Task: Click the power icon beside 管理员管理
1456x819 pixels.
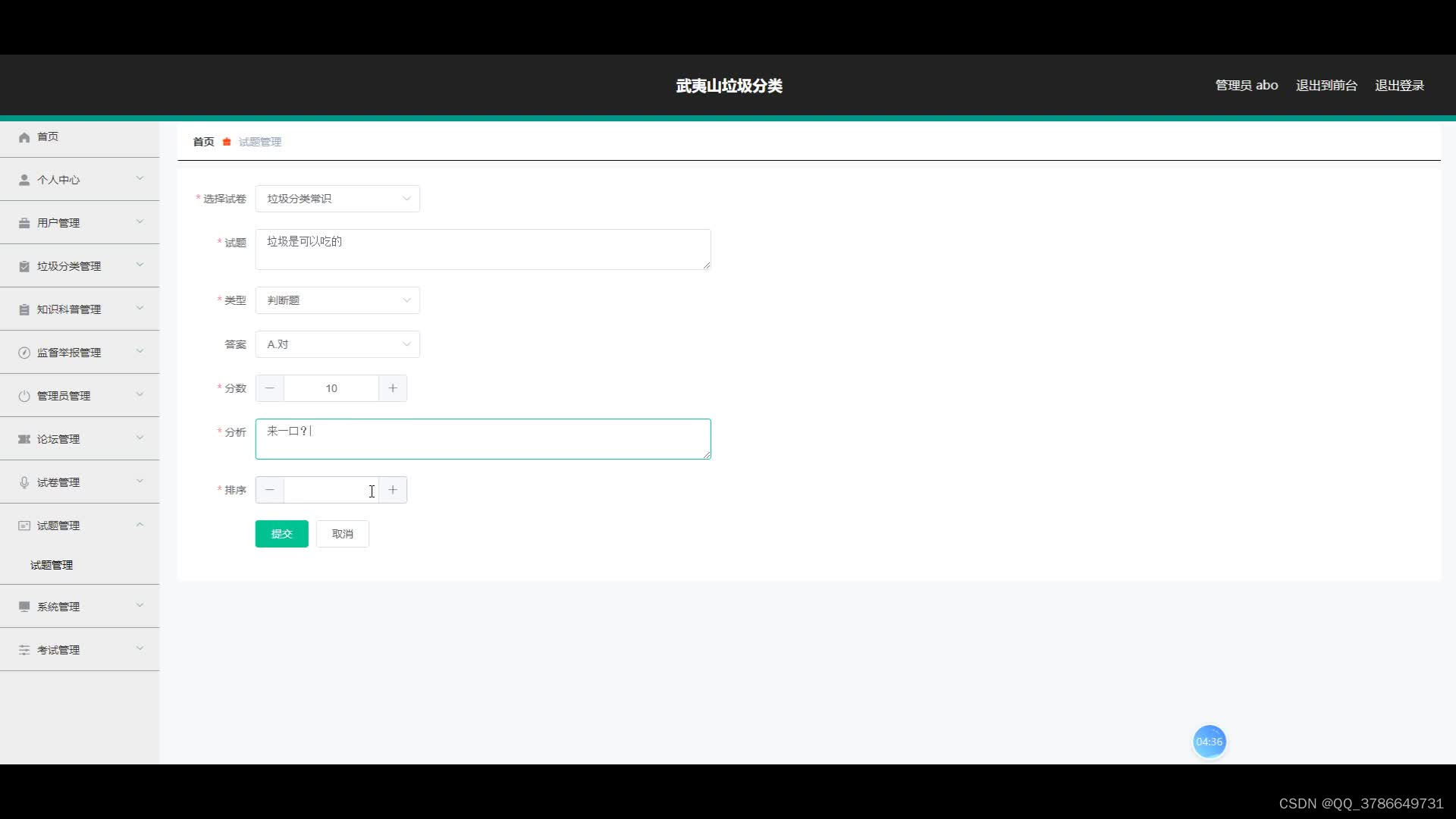Action: [x=24, y=397]
